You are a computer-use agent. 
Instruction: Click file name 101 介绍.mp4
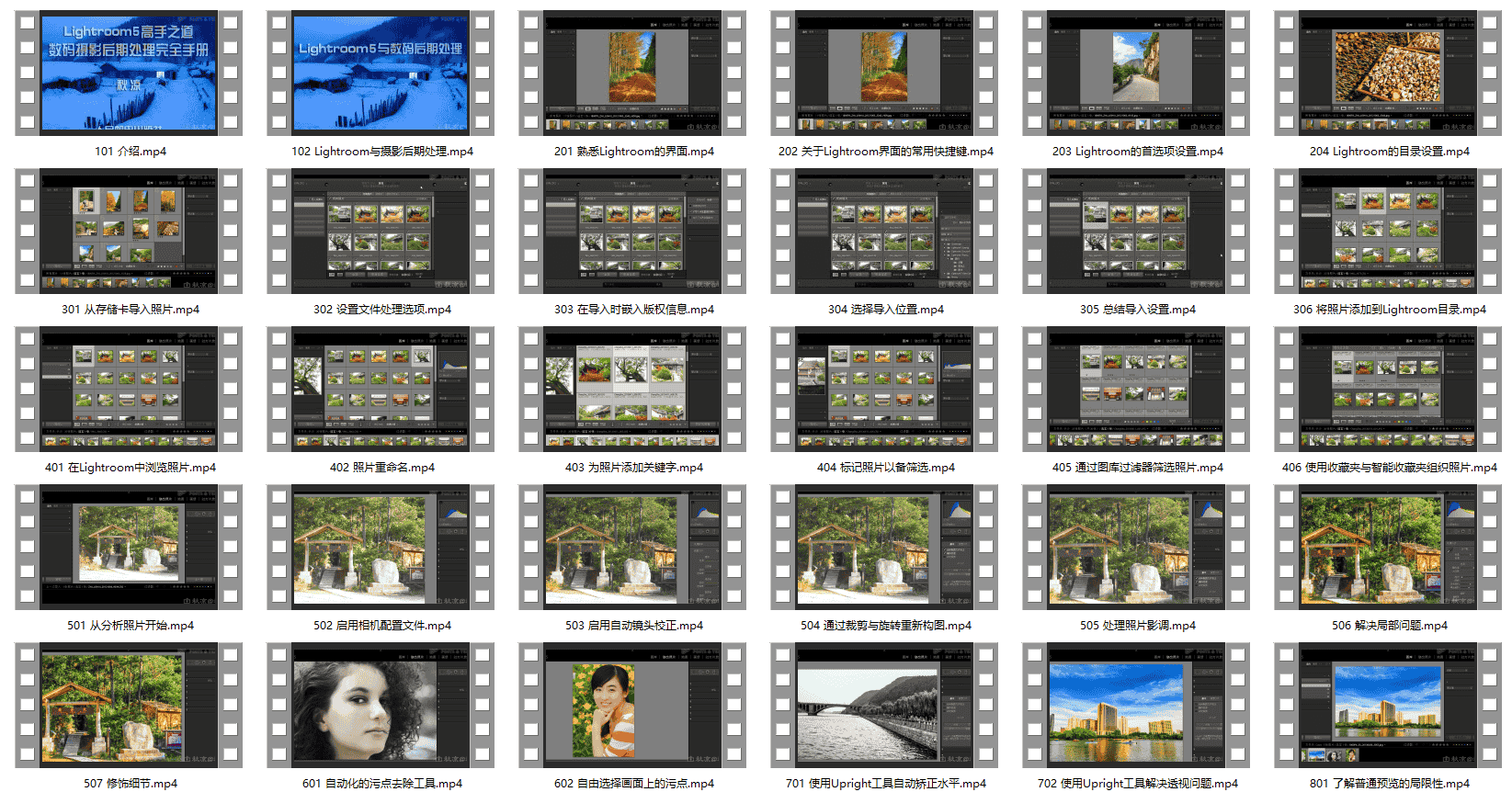point(130,152)
